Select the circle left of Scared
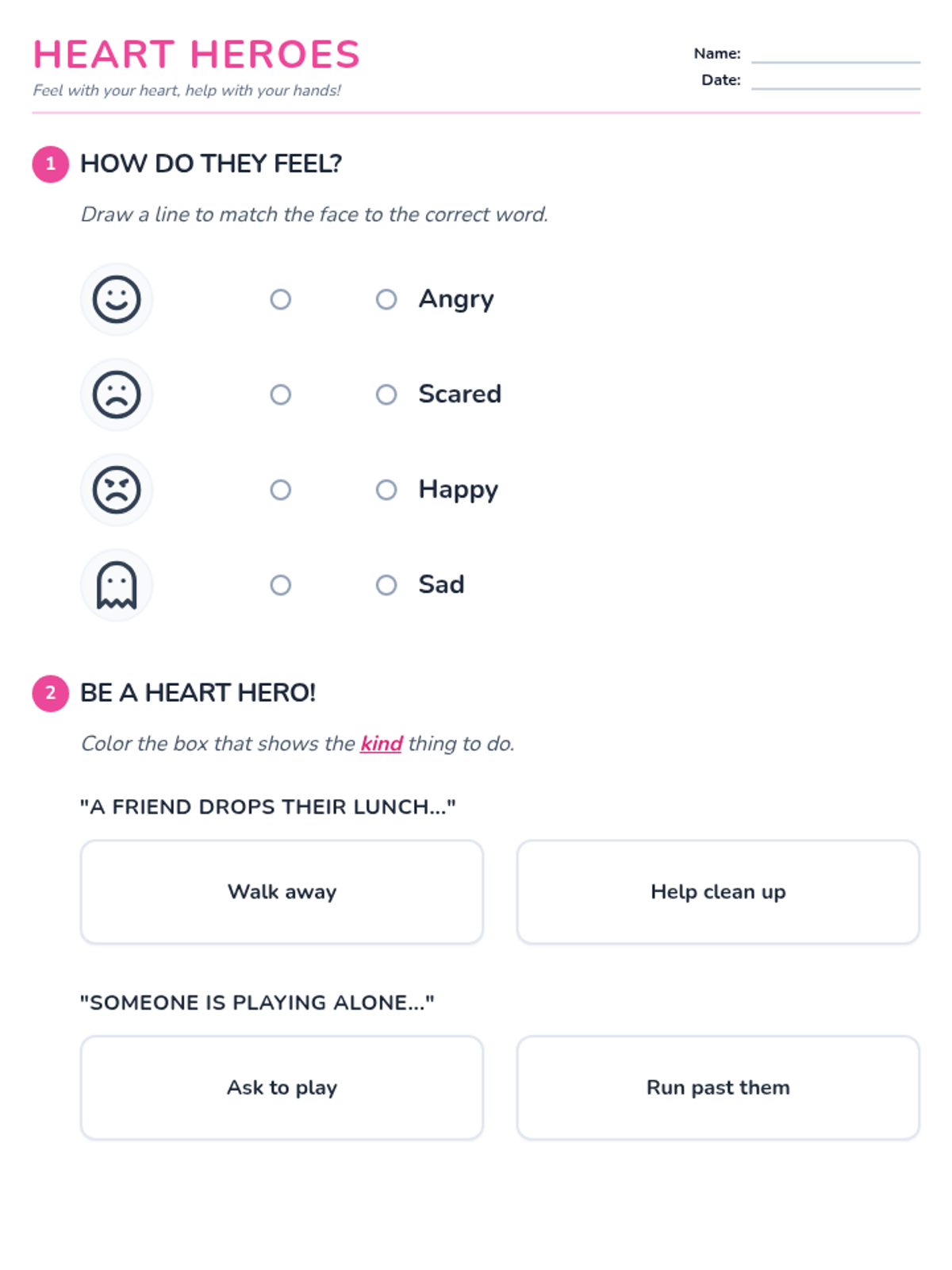This screenshot has height=1270, width=952. click(x=386, y=394)
